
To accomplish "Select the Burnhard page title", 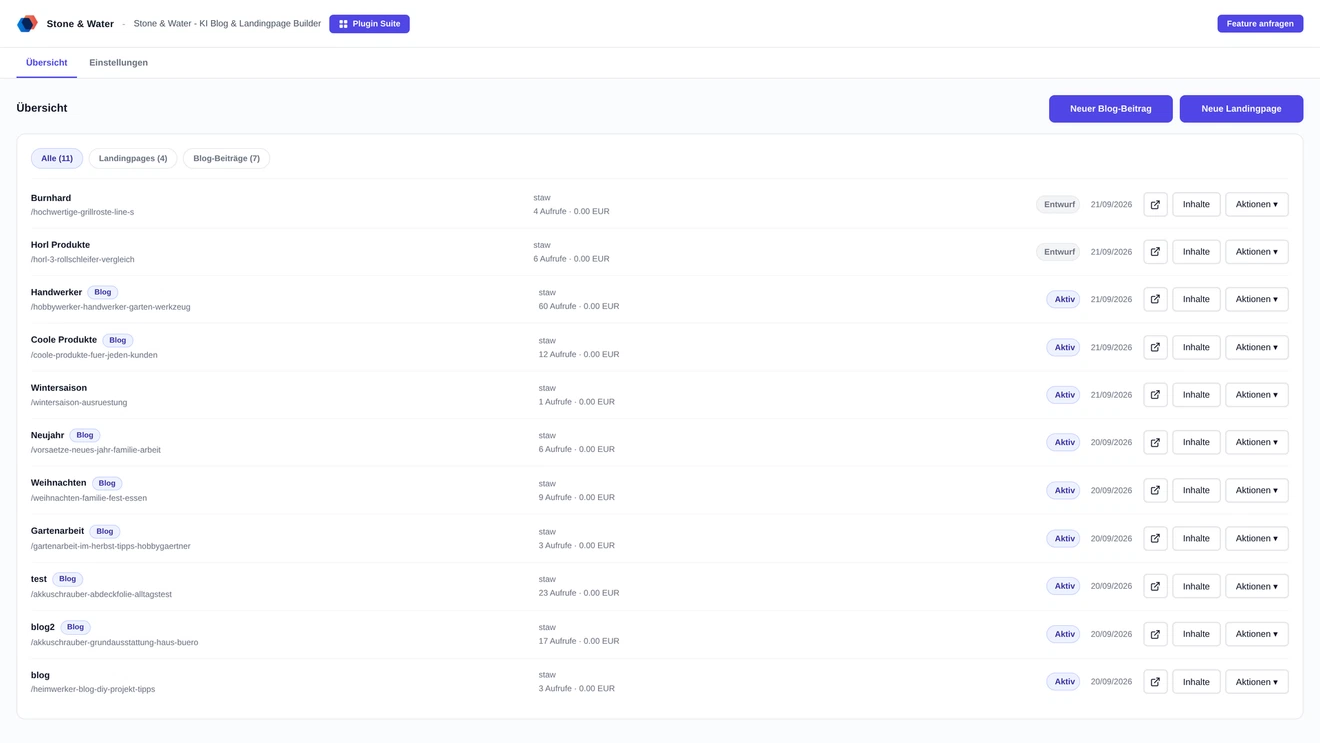I will 51,198.
